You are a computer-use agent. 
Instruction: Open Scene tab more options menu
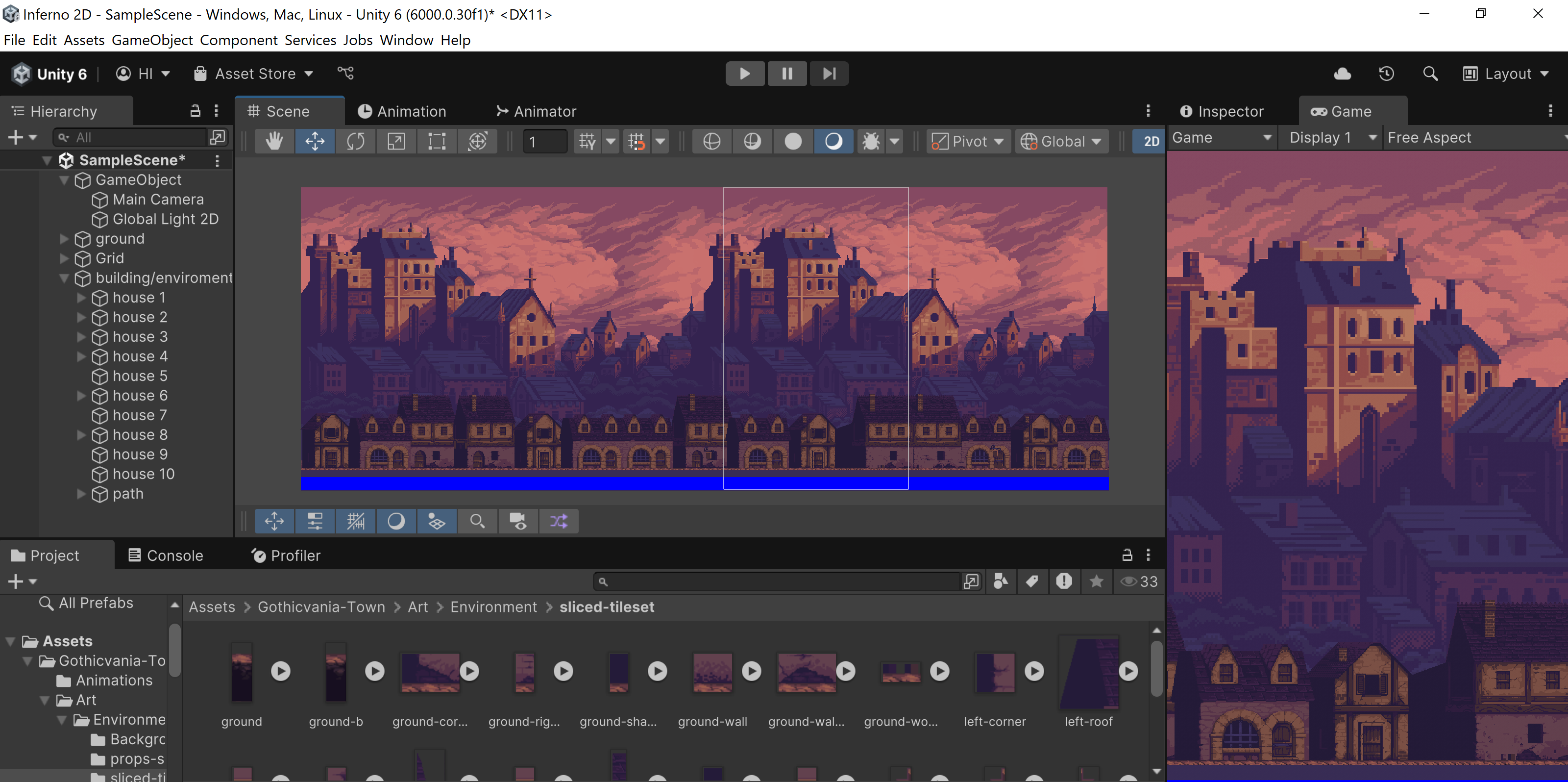click(x=1148, y=111)
